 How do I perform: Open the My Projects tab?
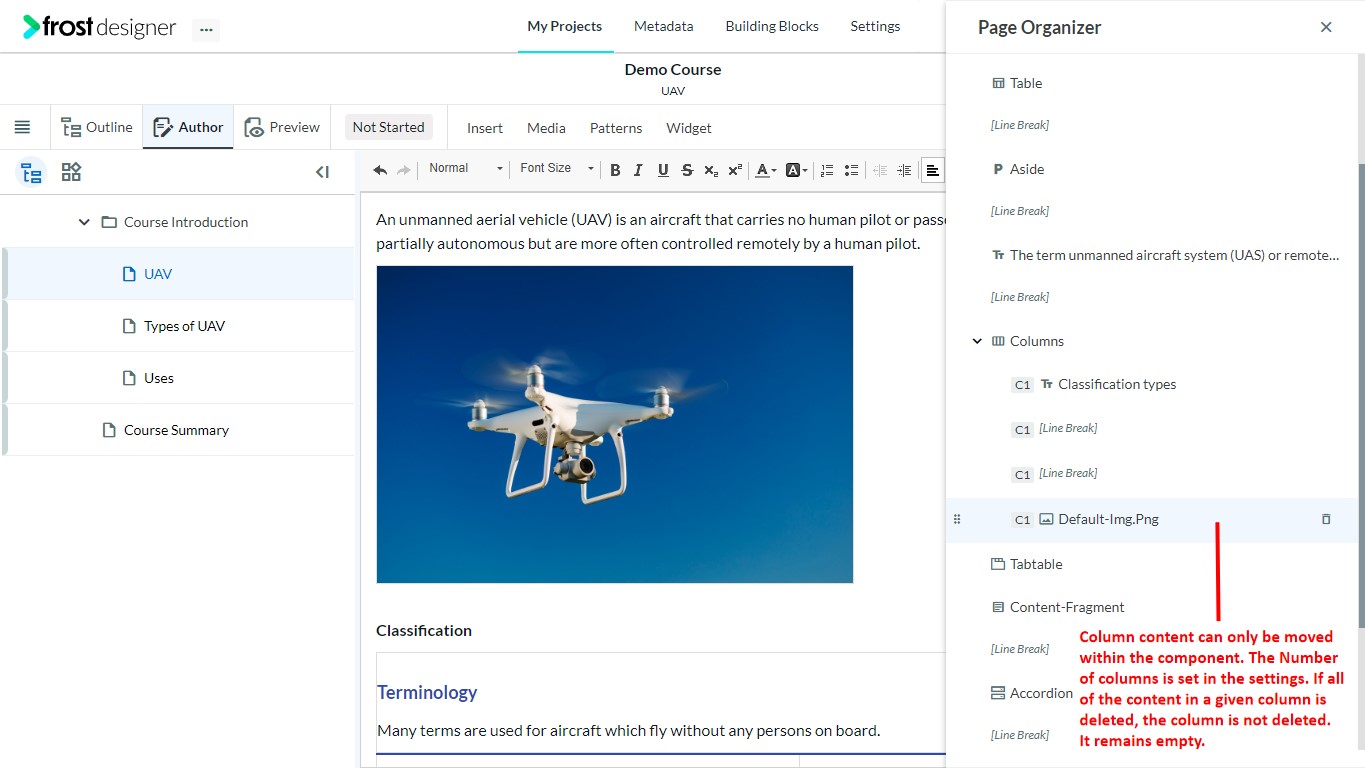coord(565,26)
